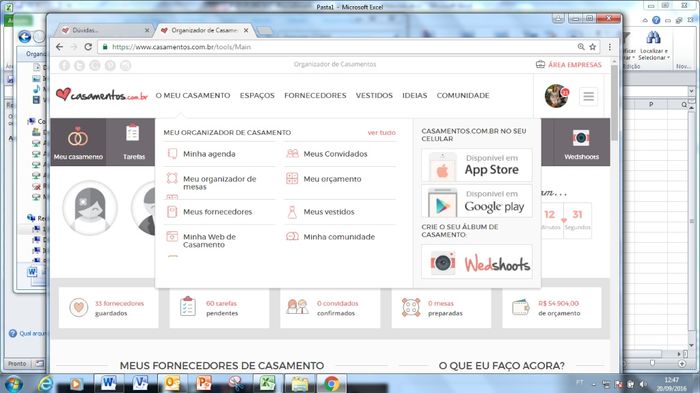This screenshot has width=700, height=393.
Task: Open Localizar e Selecionar in Excel
Action: 654,46
